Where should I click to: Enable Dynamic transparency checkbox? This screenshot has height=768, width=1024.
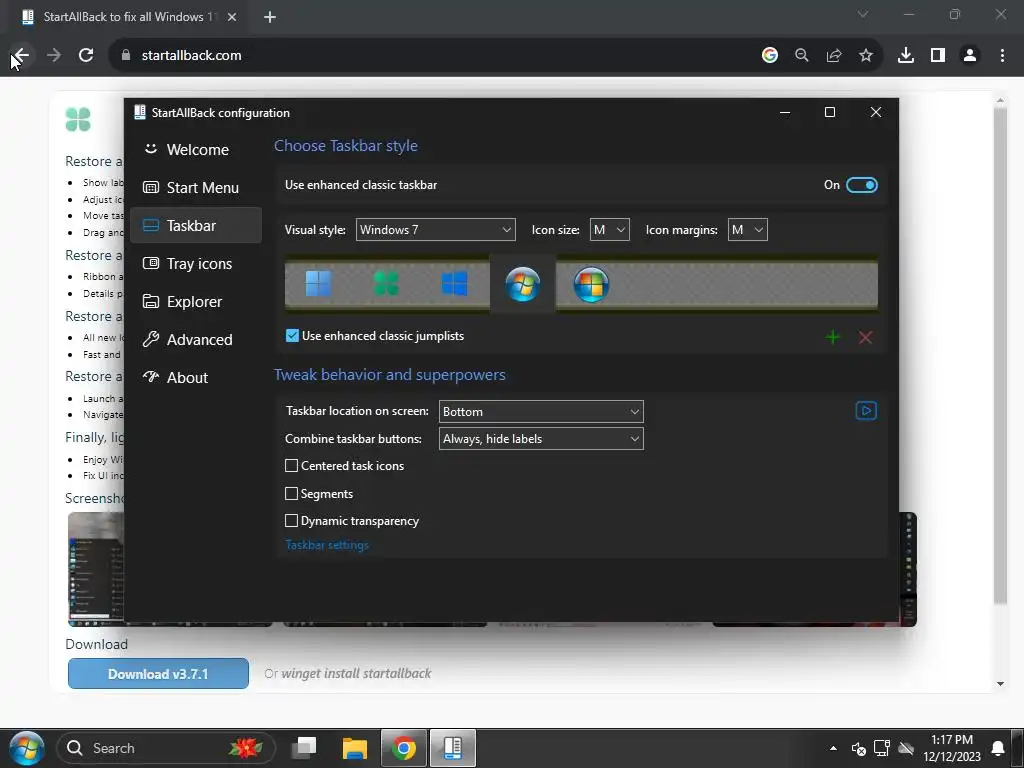click(x=291, y=520)
